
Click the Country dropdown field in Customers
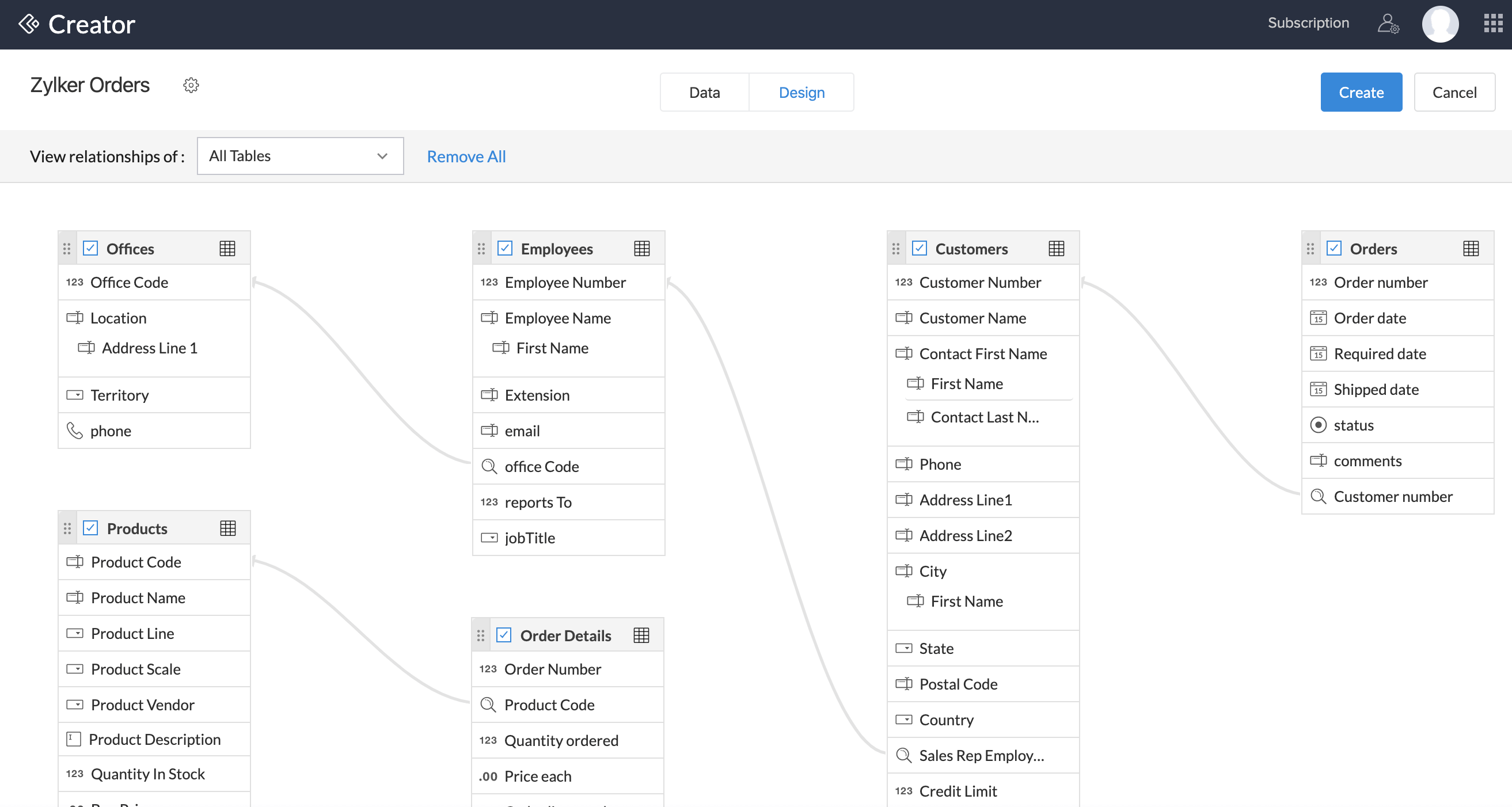[983, 719]
